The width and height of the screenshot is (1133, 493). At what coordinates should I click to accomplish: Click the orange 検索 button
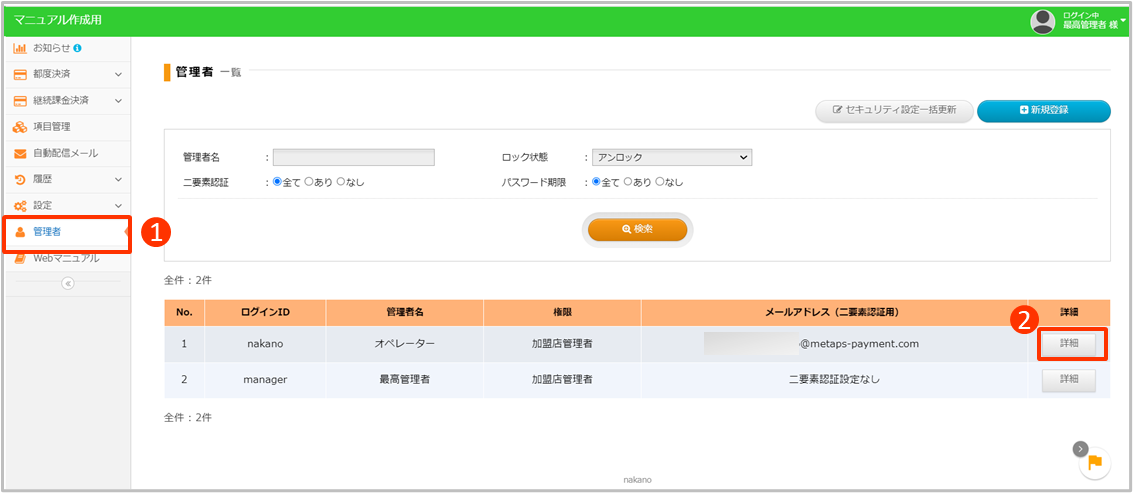[x=638, y=229]
